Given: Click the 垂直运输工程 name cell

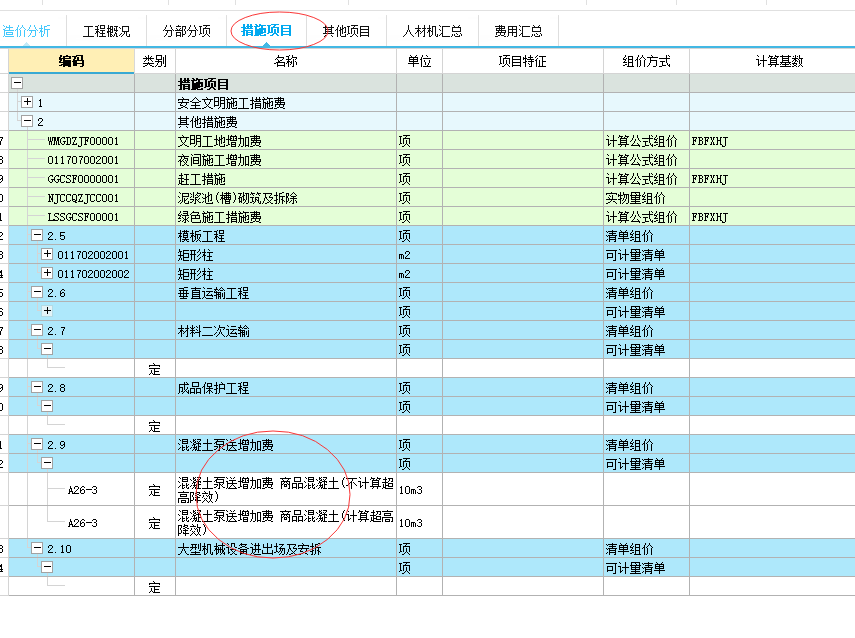Looking at the screenshot, I should click(286, 293).
